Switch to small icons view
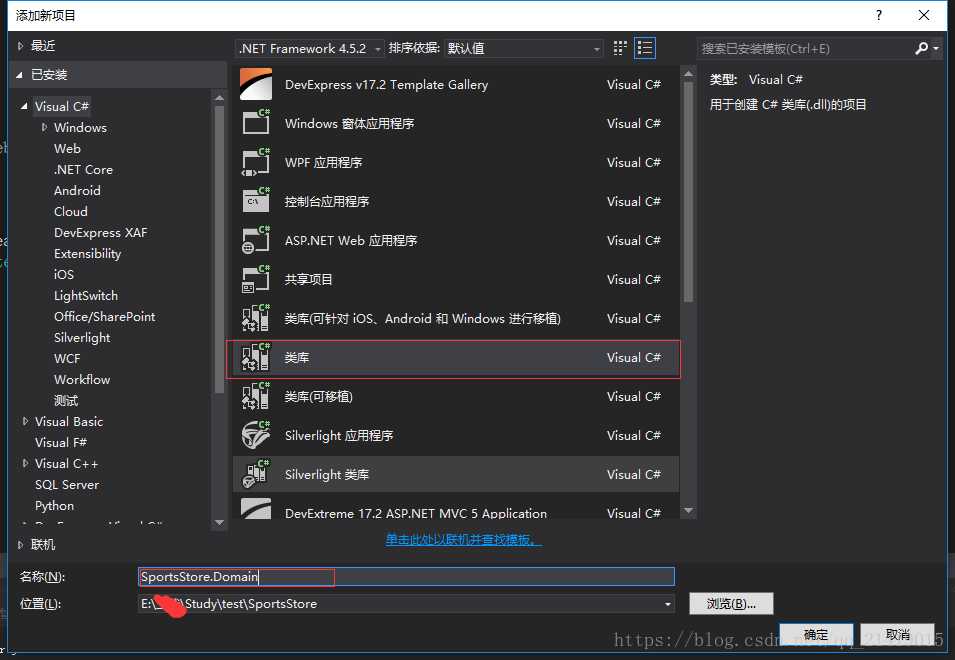 620,48
